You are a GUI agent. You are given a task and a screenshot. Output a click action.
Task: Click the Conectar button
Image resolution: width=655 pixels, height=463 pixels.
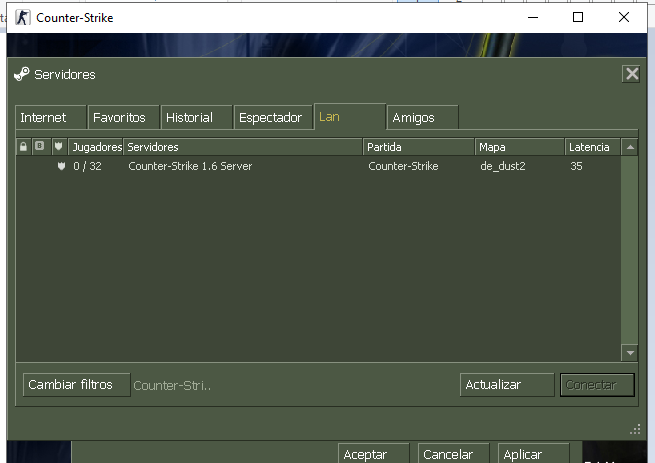[x=597, y=384]
